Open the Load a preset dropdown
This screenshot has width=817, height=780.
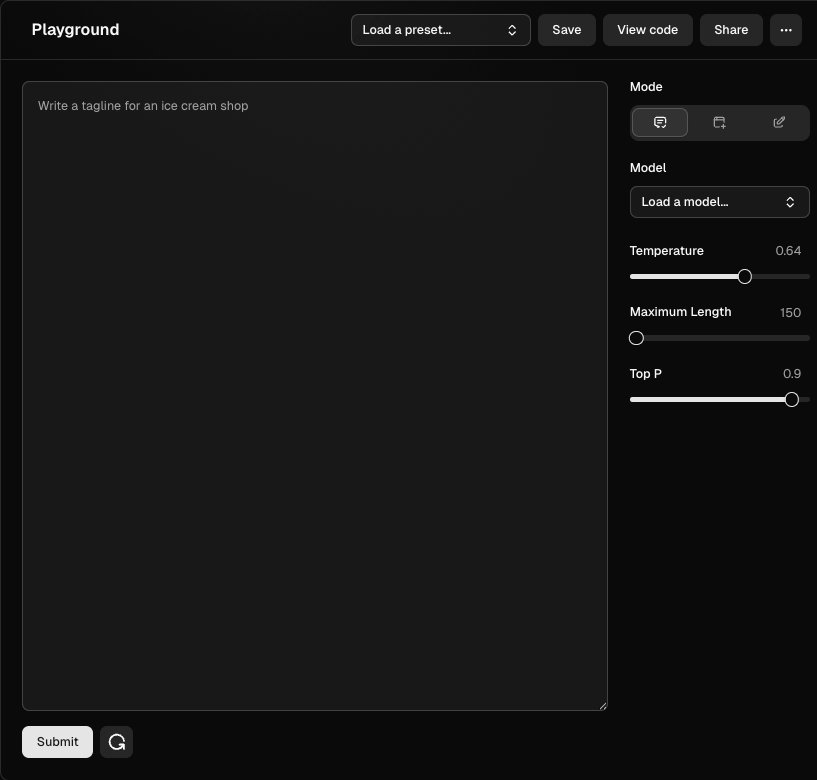point(440,30)
